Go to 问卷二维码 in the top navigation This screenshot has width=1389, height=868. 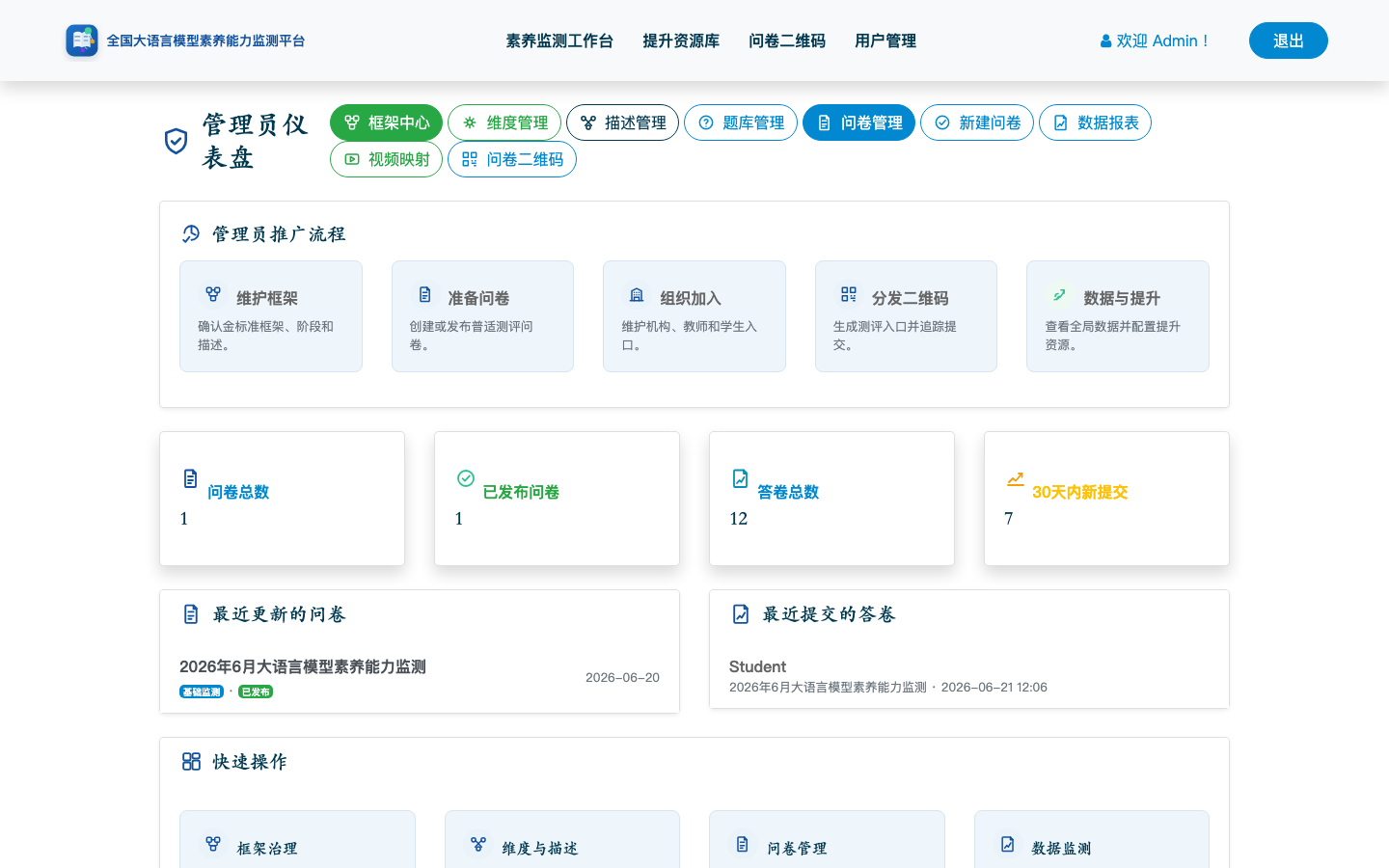coord(787,41)
